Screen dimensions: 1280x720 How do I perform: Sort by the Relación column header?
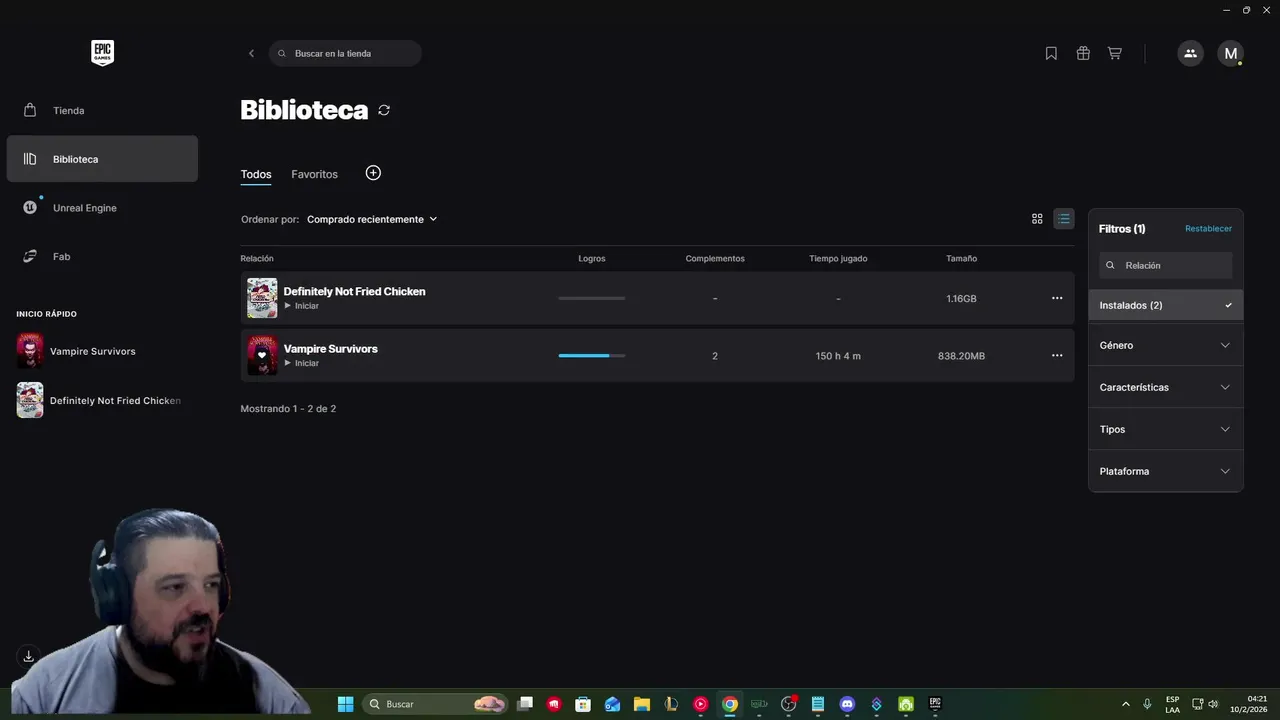(x=257, y=258)
